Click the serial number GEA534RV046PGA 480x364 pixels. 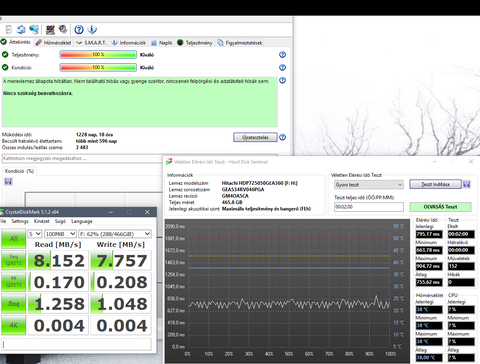click(243, 189)
